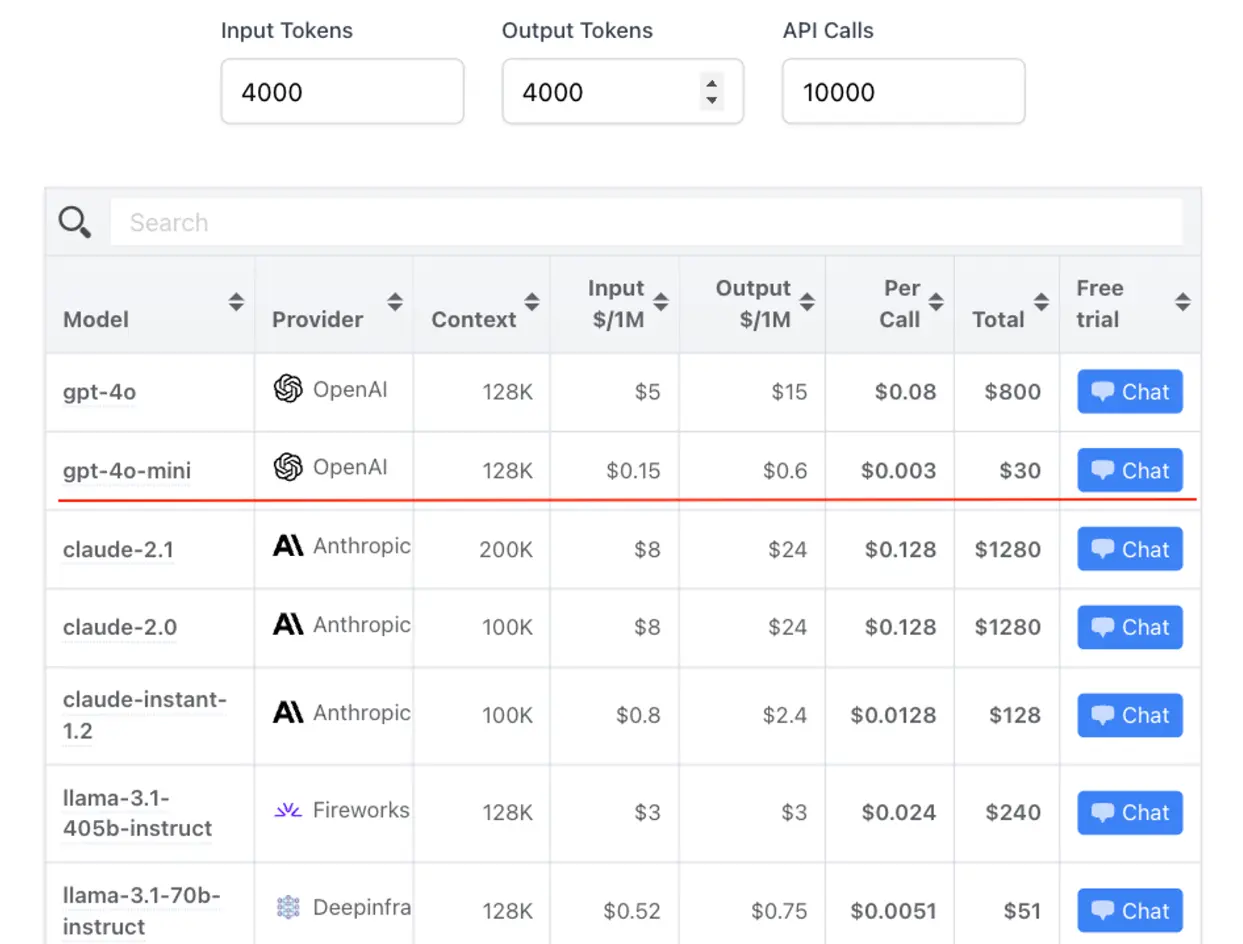This screenshot has width=1243, height=944.
Task: Click the Output Tokens stepper arrows
Action: [711, 91]
